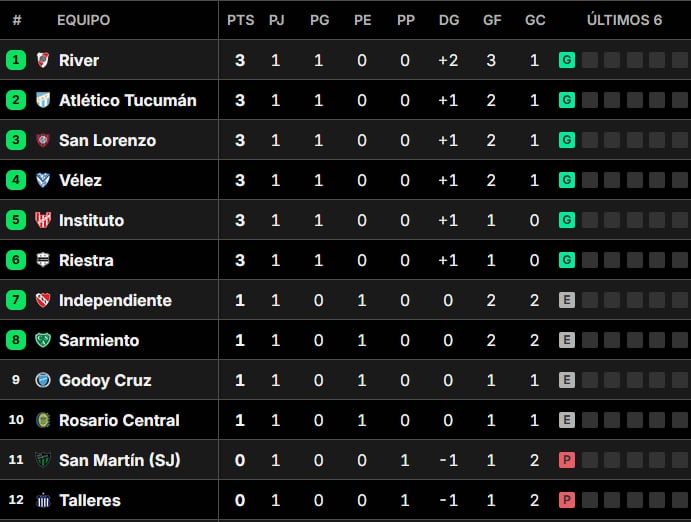The height and width of the screenshot is (522, 691).
Task: Click the River club crest icon
Action: [x=43, y=60]
